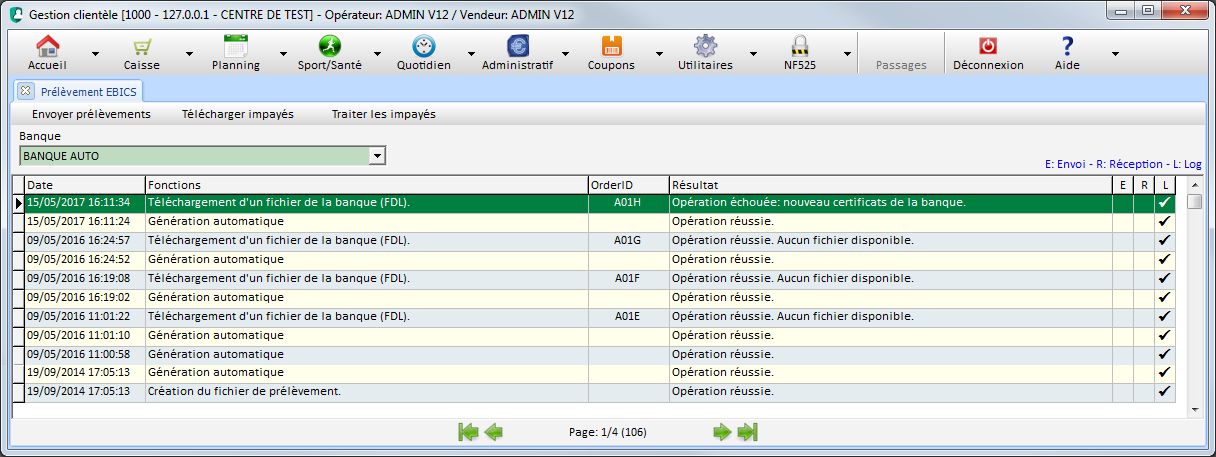The width and height of the screenshot is (1216, 457).
Task: Expand the Utilitaires dropdown arrow
Action: coord(753,53)
